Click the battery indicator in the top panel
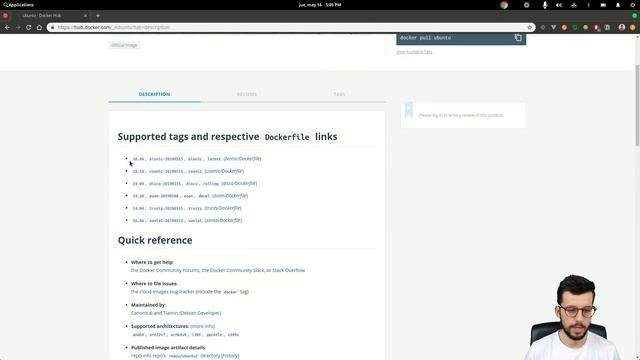The height and width of the screenshot is (360, 640). coord(603,5)
